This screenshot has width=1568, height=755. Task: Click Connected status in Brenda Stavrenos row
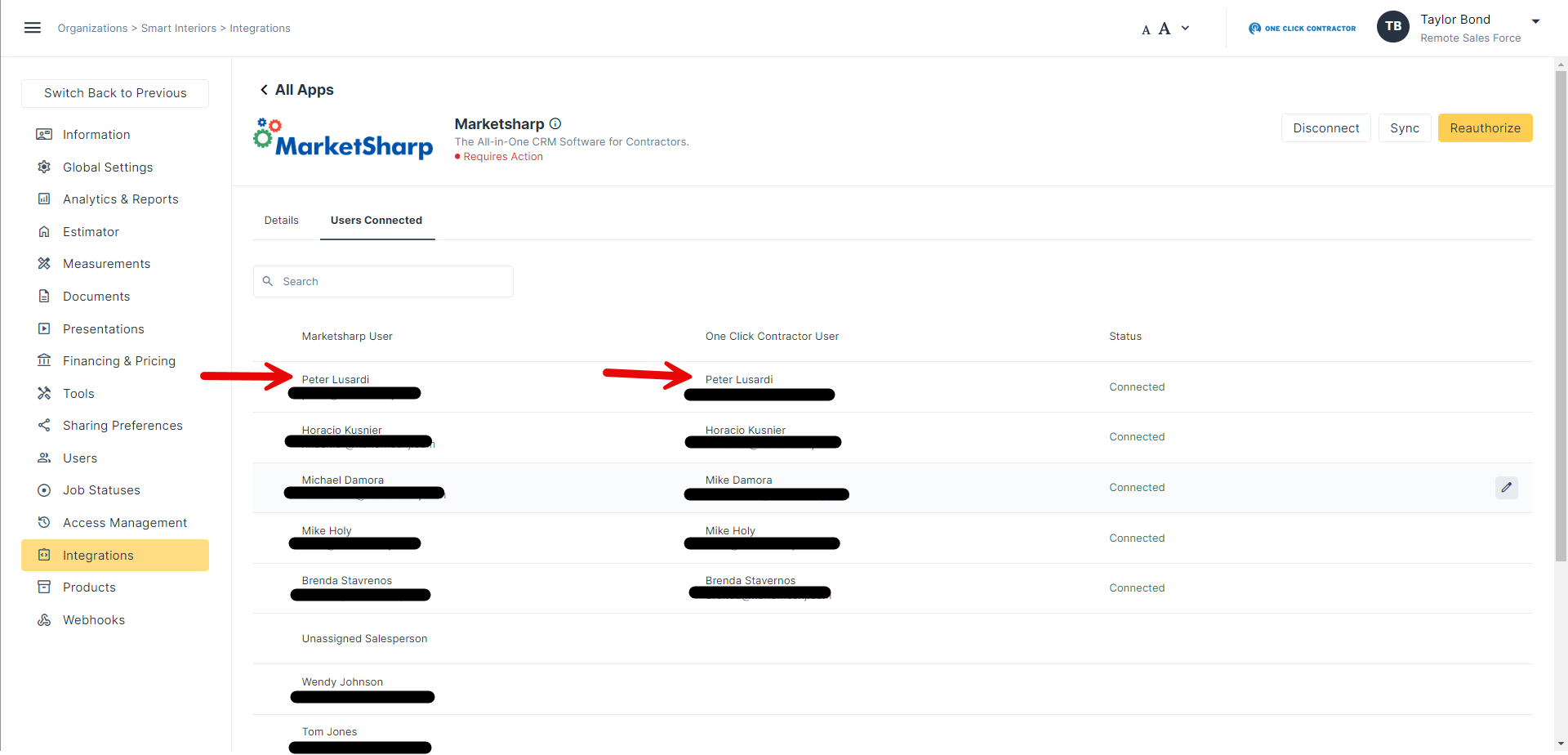coord(1137,587)
